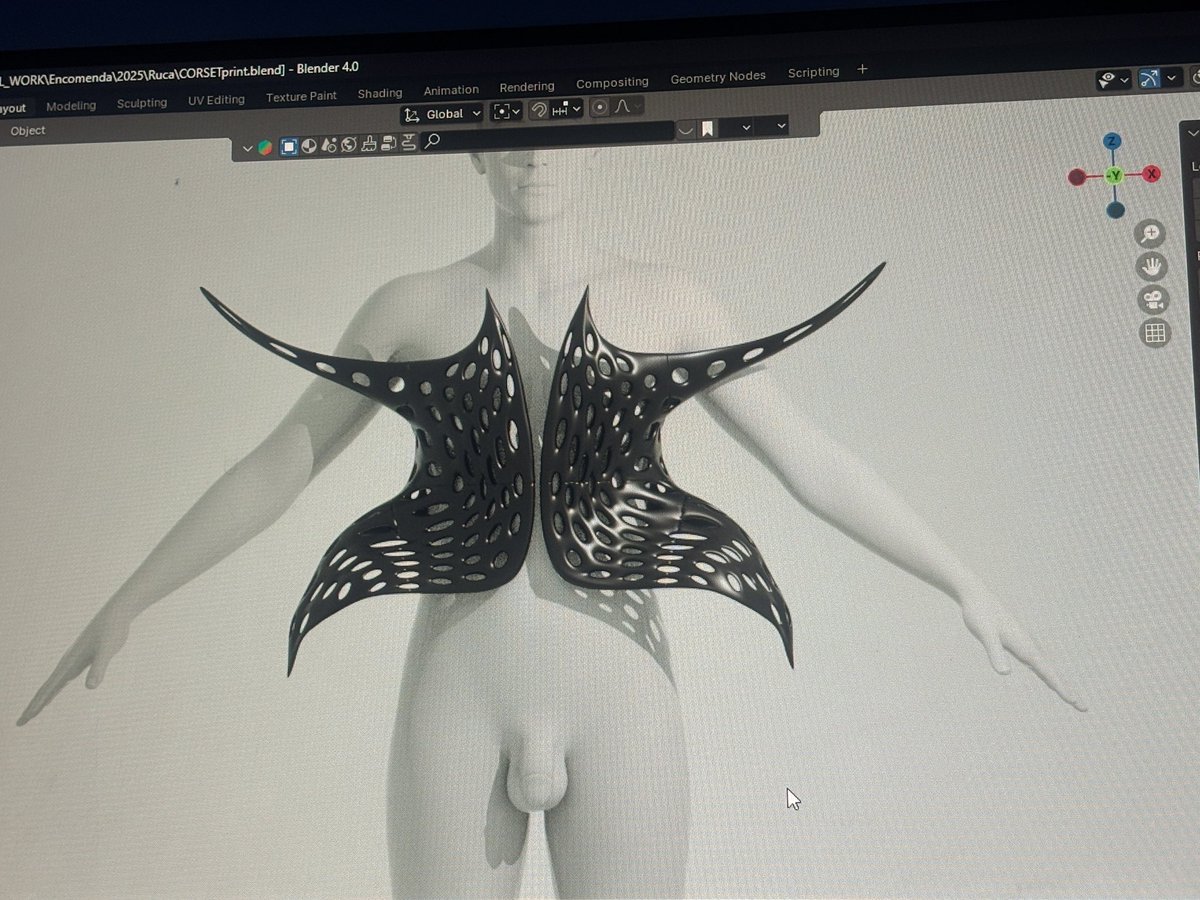The height and width of the screenshot is (900, 1200).
Task: Open the transform pivot point dropdown
Action: 507,112
